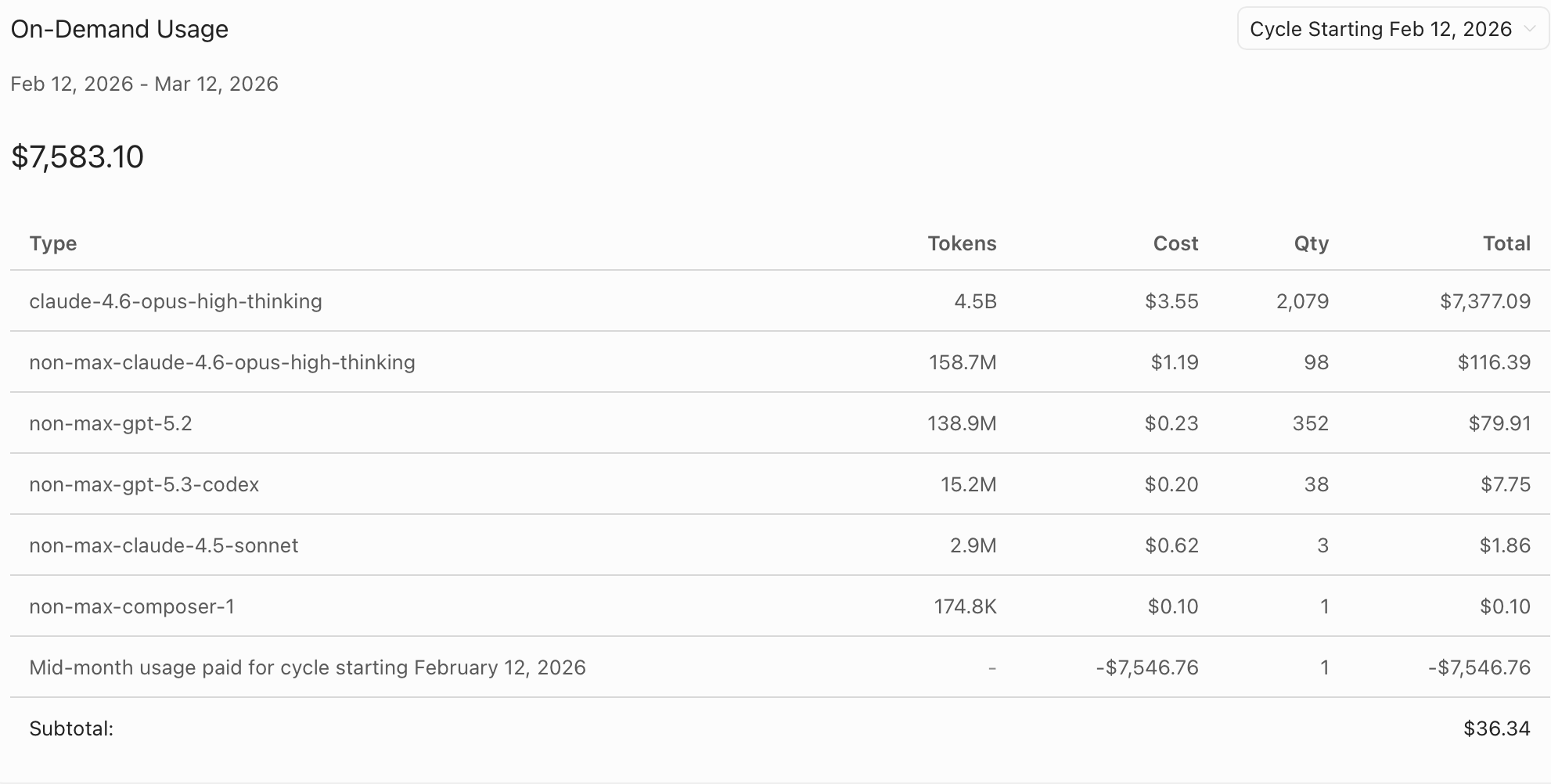The width and height of the screenshot is (1551, 784).
Task: Click the Cost column header
Action: (1175, 243)
